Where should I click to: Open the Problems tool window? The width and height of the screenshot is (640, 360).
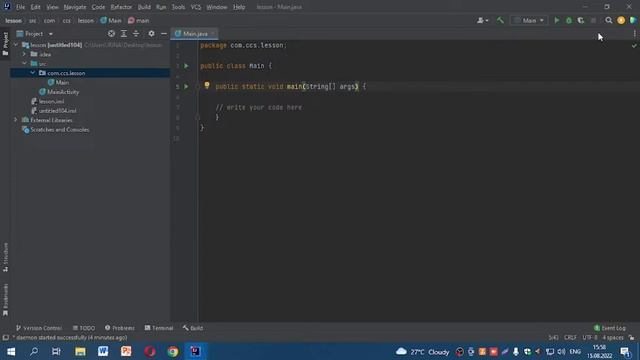tap(120, 328)
